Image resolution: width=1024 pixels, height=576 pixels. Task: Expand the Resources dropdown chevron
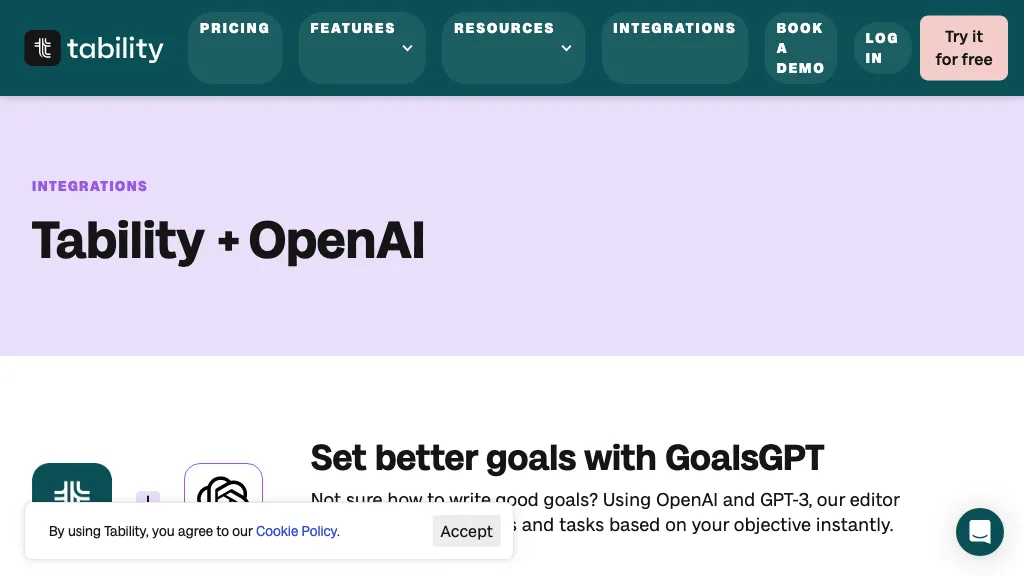[566, 48]
